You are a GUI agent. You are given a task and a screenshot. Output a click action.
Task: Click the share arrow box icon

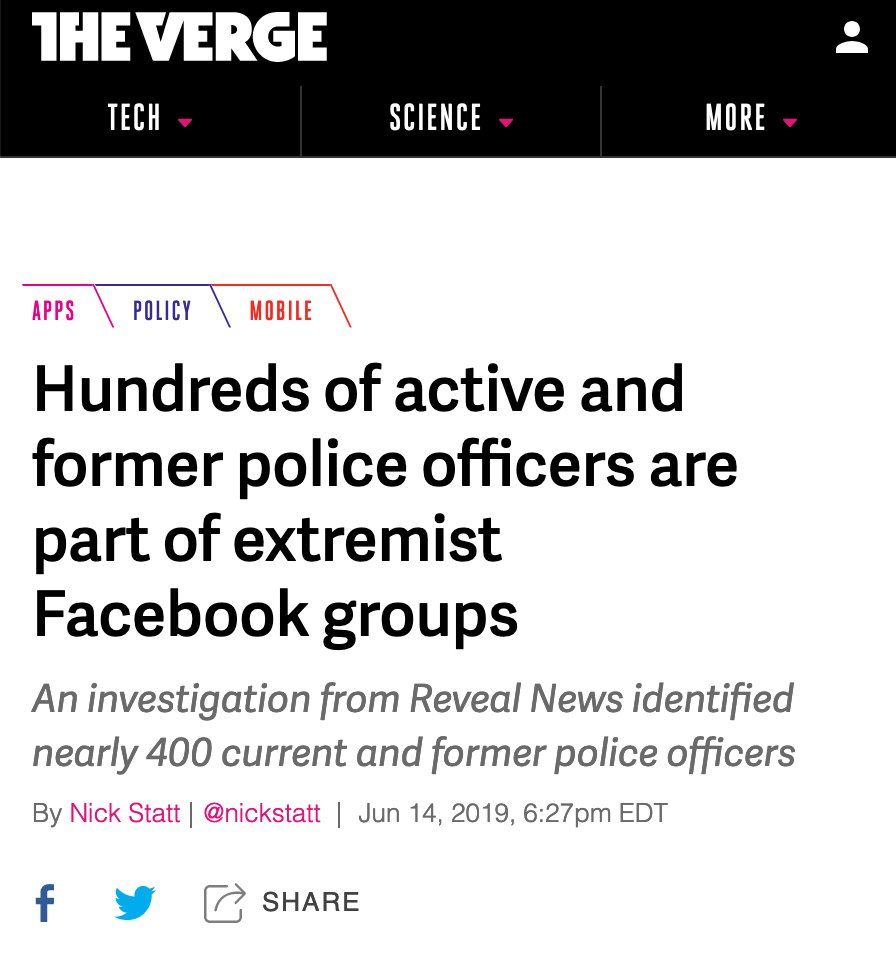tap(224, 902)
